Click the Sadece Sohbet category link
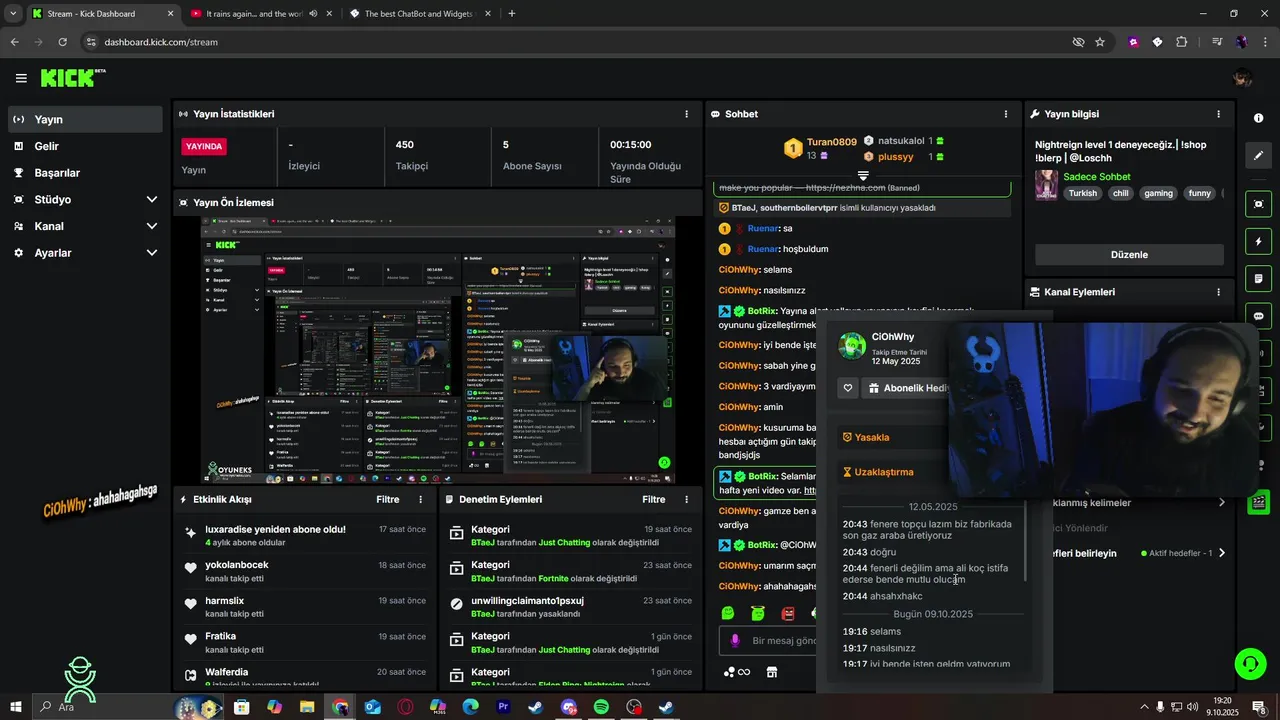 click(1097, 177)
